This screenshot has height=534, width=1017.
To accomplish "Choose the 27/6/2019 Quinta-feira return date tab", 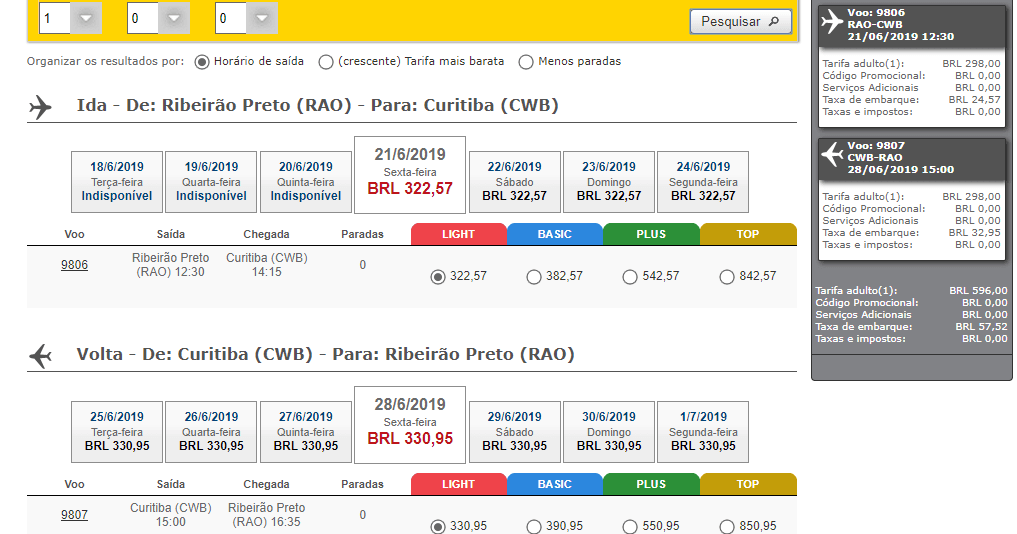I will [305, 431].
